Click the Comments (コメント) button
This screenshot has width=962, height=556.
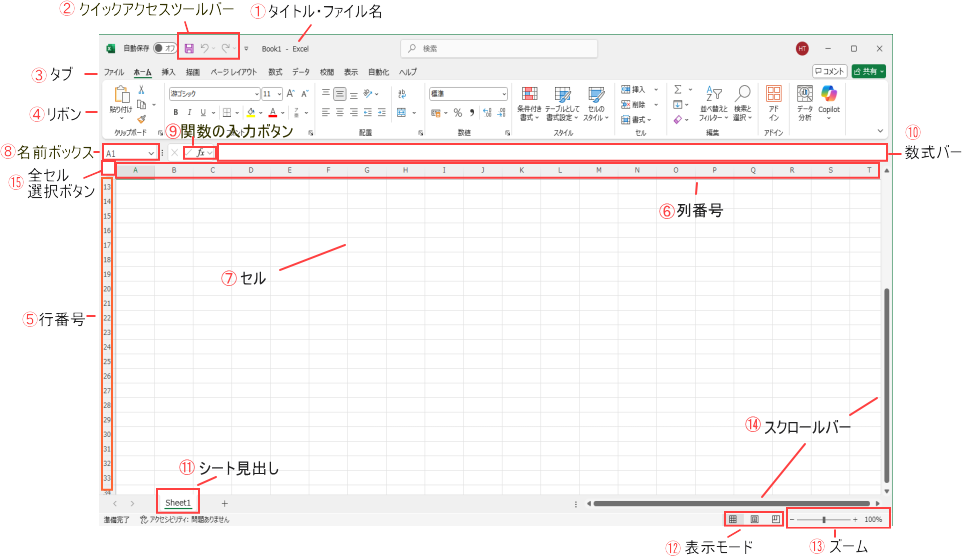coord(829,71)
